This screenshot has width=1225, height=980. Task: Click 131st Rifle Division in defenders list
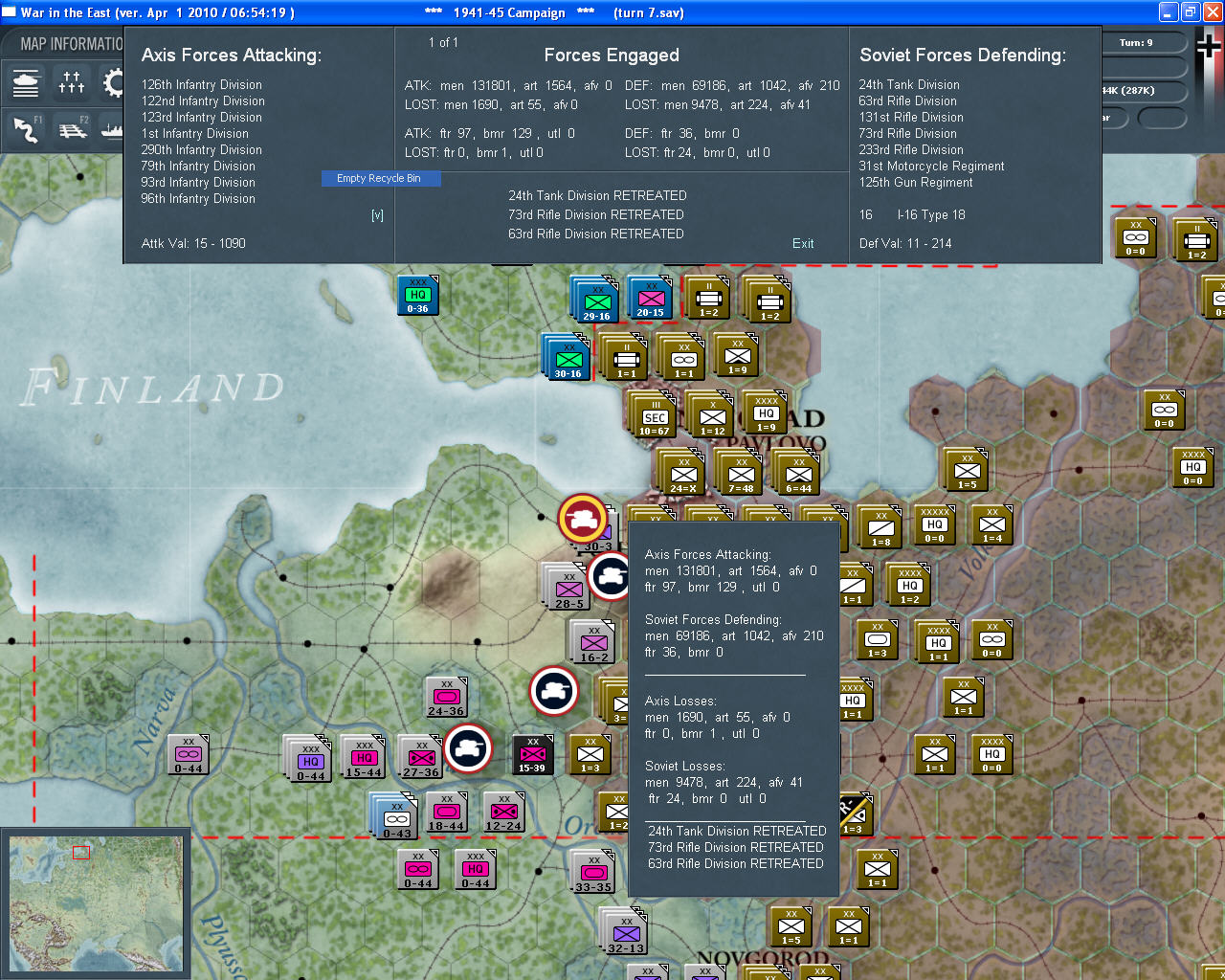(911, 117)
